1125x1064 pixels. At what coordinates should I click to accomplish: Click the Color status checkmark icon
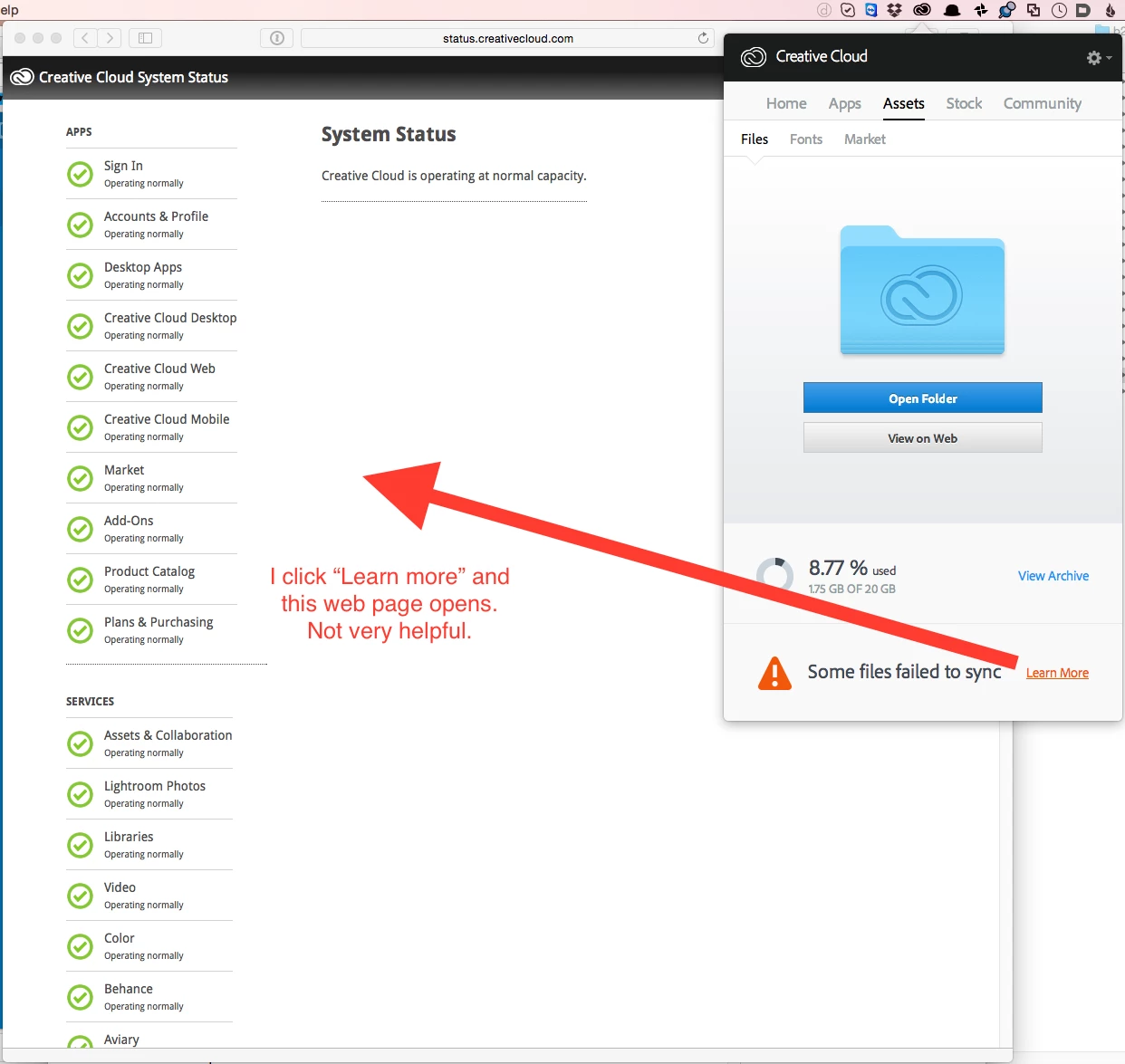pyautogui.click(x=81, y=946)
